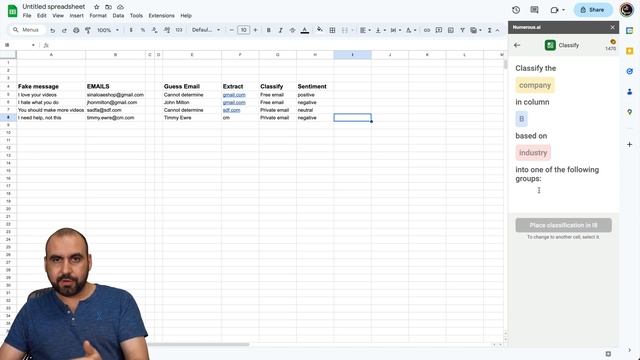Open the Insert menu
This screenshot has width=640, height=360.
pyautogui.click(x=76, y=16)
